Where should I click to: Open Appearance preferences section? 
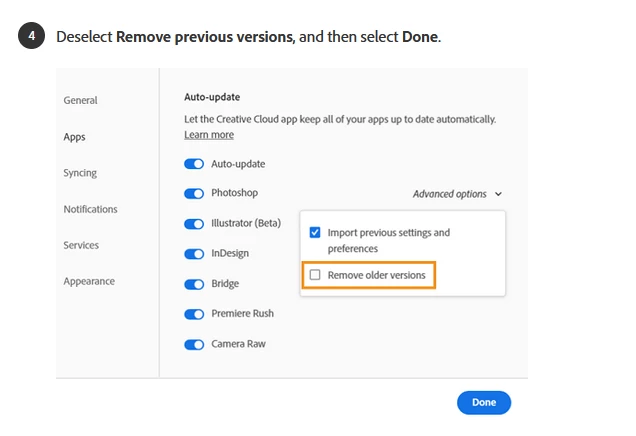(89, 281)
